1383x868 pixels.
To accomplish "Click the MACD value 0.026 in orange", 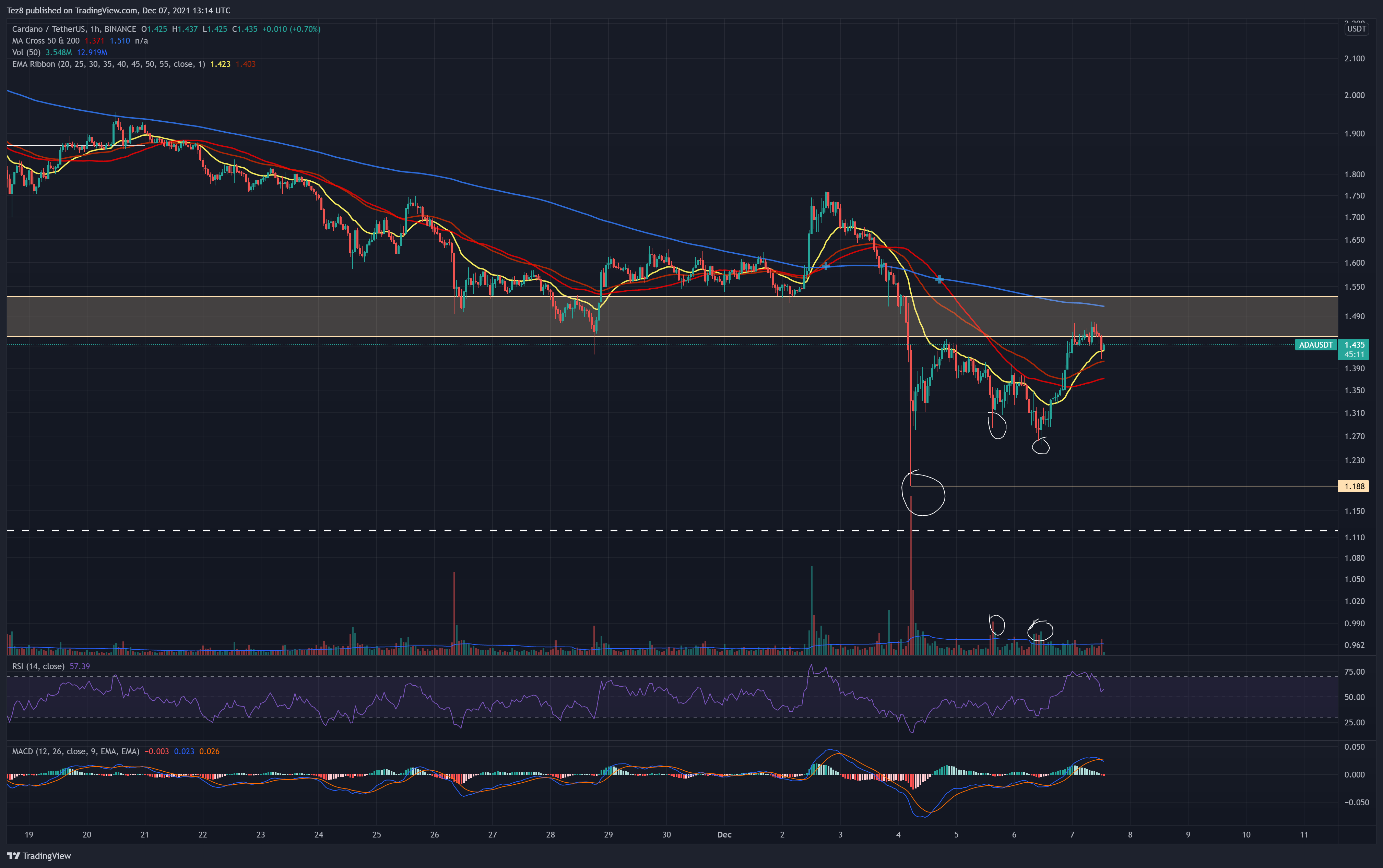I will (209, 751).
